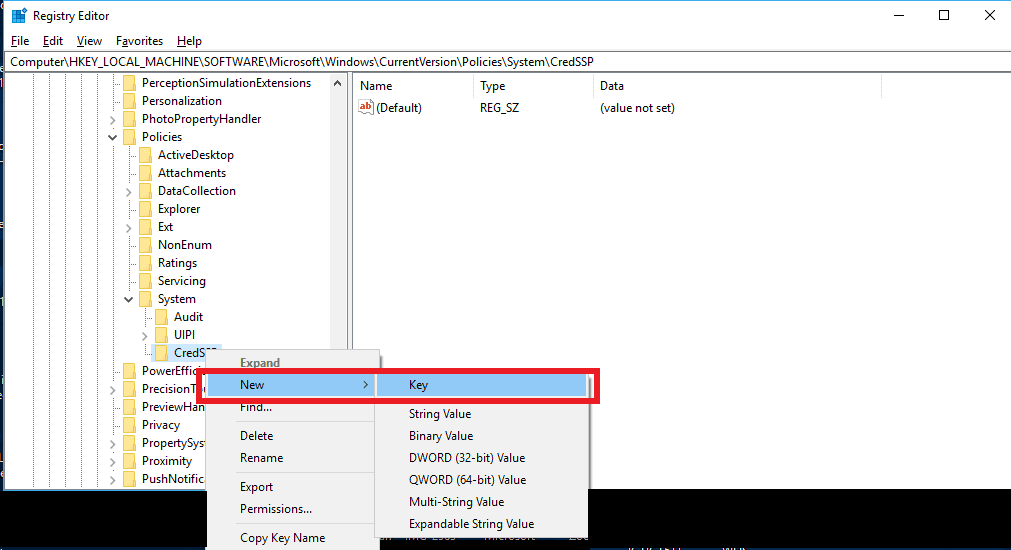1011x550 pixels.
Task: Choose New in the context menu
Action: (x=291, y=385)
